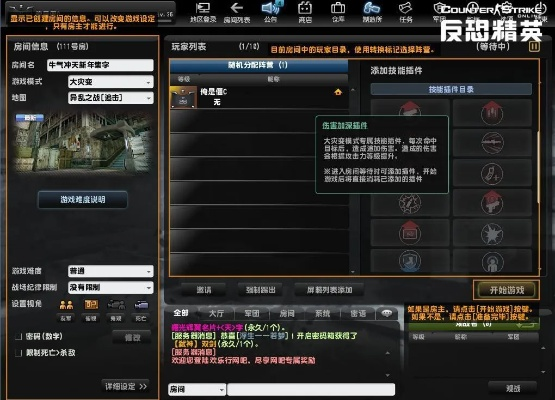Add the phone-with-plus skill plugin
The image size is (555, 400).
coord(492,172)
